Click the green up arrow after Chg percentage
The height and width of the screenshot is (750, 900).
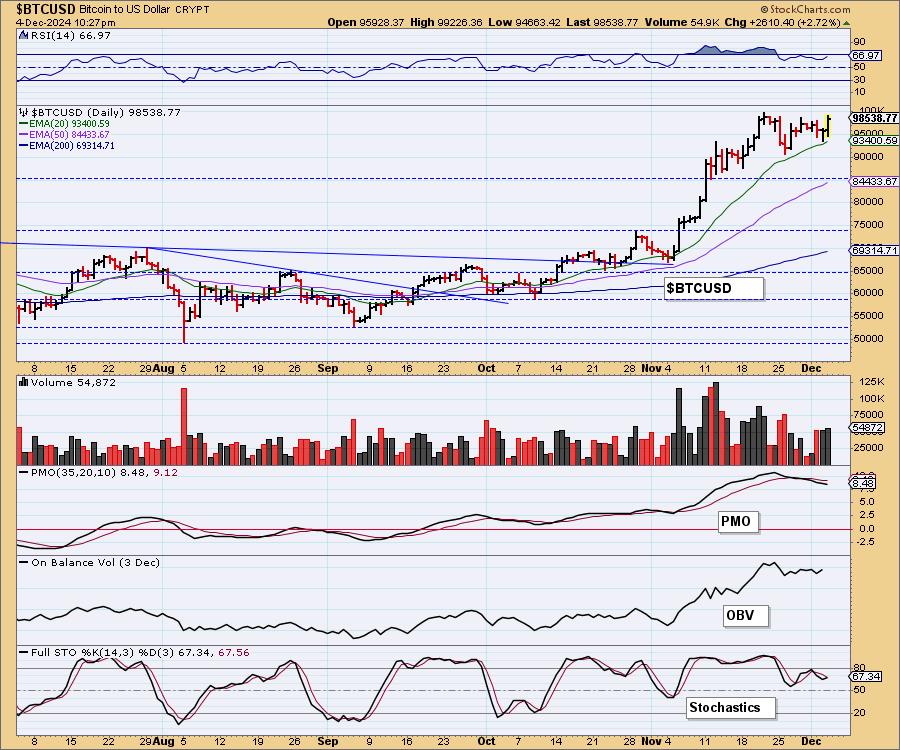point(847,23)
